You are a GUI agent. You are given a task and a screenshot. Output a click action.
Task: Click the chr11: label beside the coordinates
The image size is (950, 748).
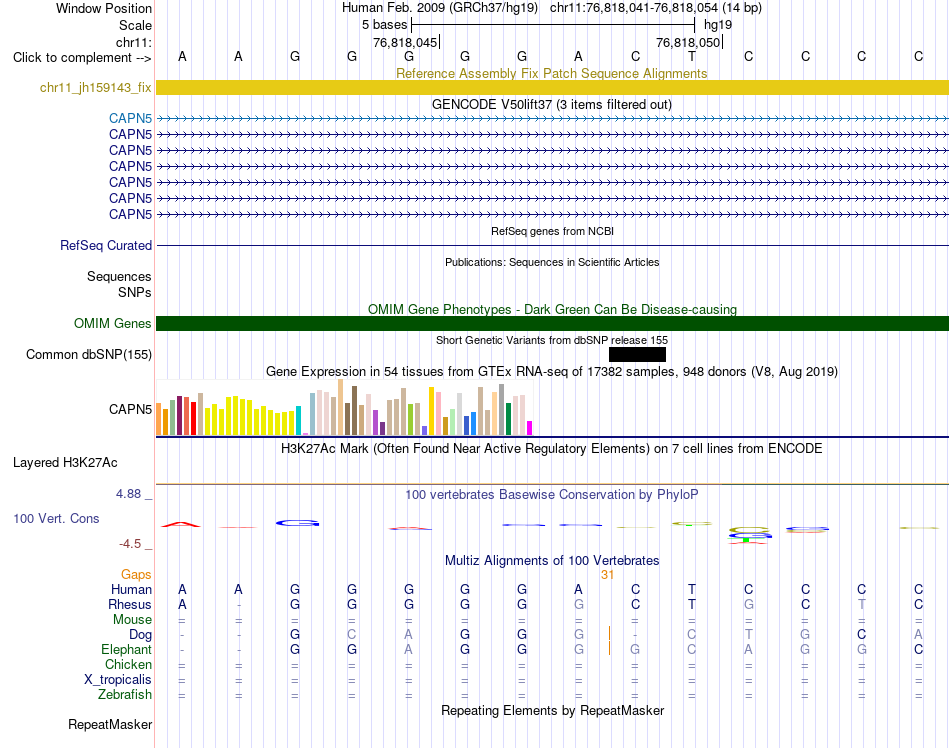coord(133,42)
